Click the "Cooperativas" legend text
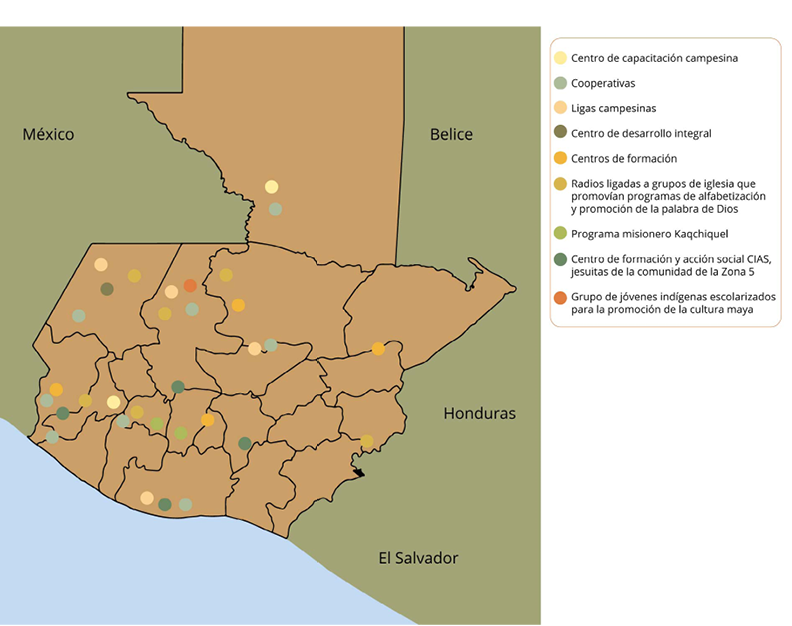The height and width of the screenshot is (626, 792). 603,83
